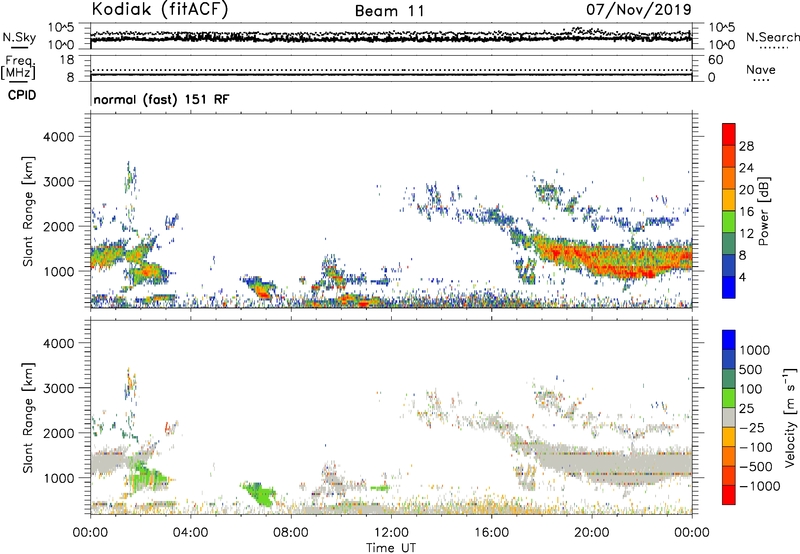Viewport: 800px width, 554px height.
Task: Click the 'N.Search' legend label
Action: (x=772, y=37)
